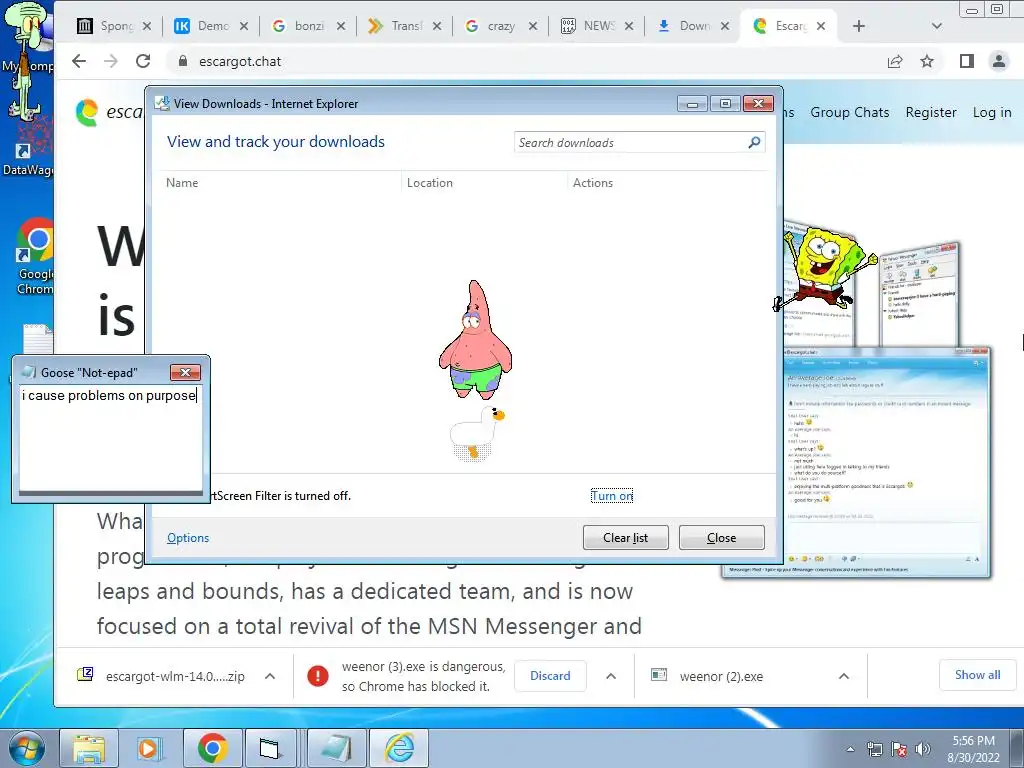This screenshot has height=768, width=1024.
Task: Open Options in View Downloads
Action: pos(188,537)
